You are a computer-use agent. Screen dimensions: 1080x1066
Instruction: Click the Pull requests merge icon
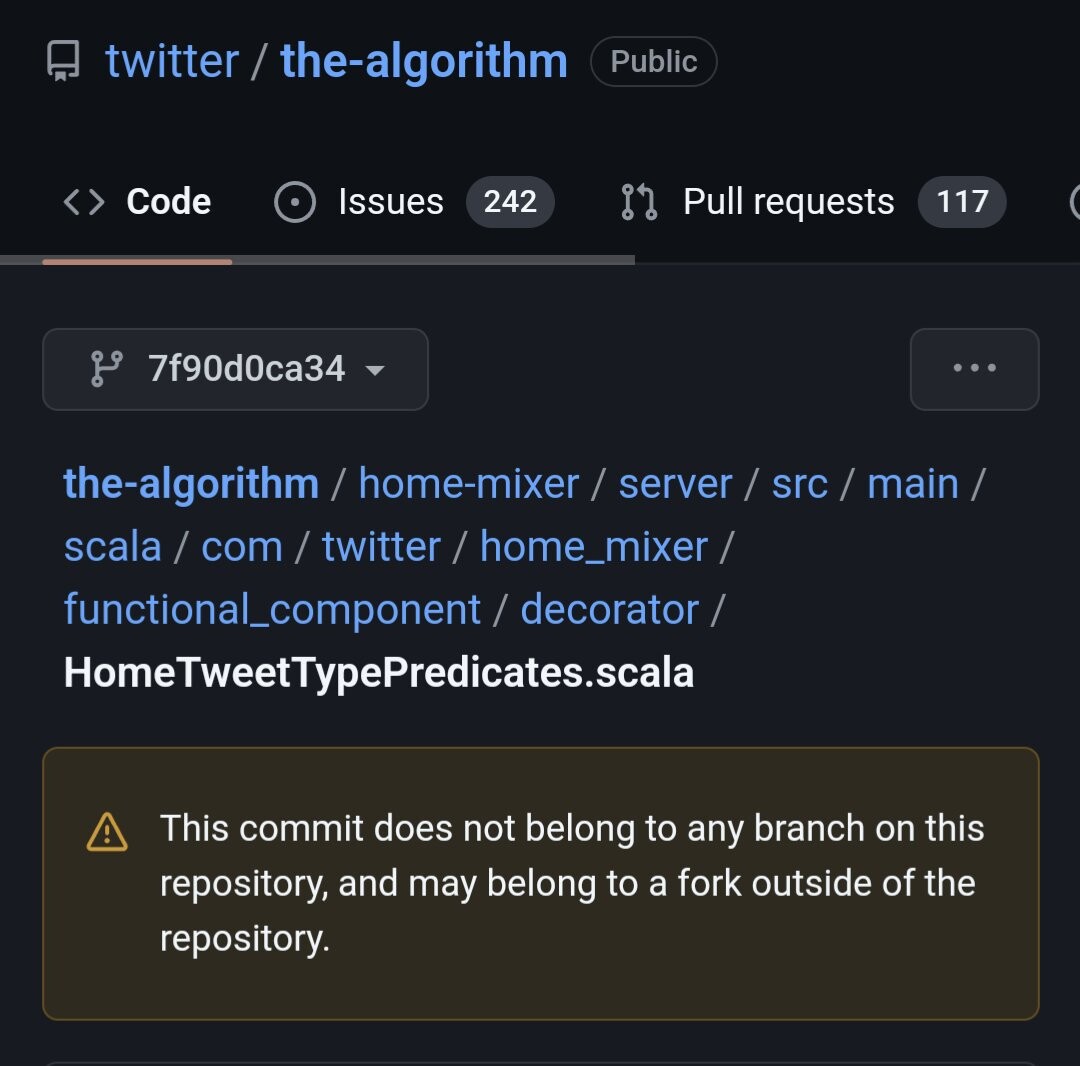tap(639, 202)
